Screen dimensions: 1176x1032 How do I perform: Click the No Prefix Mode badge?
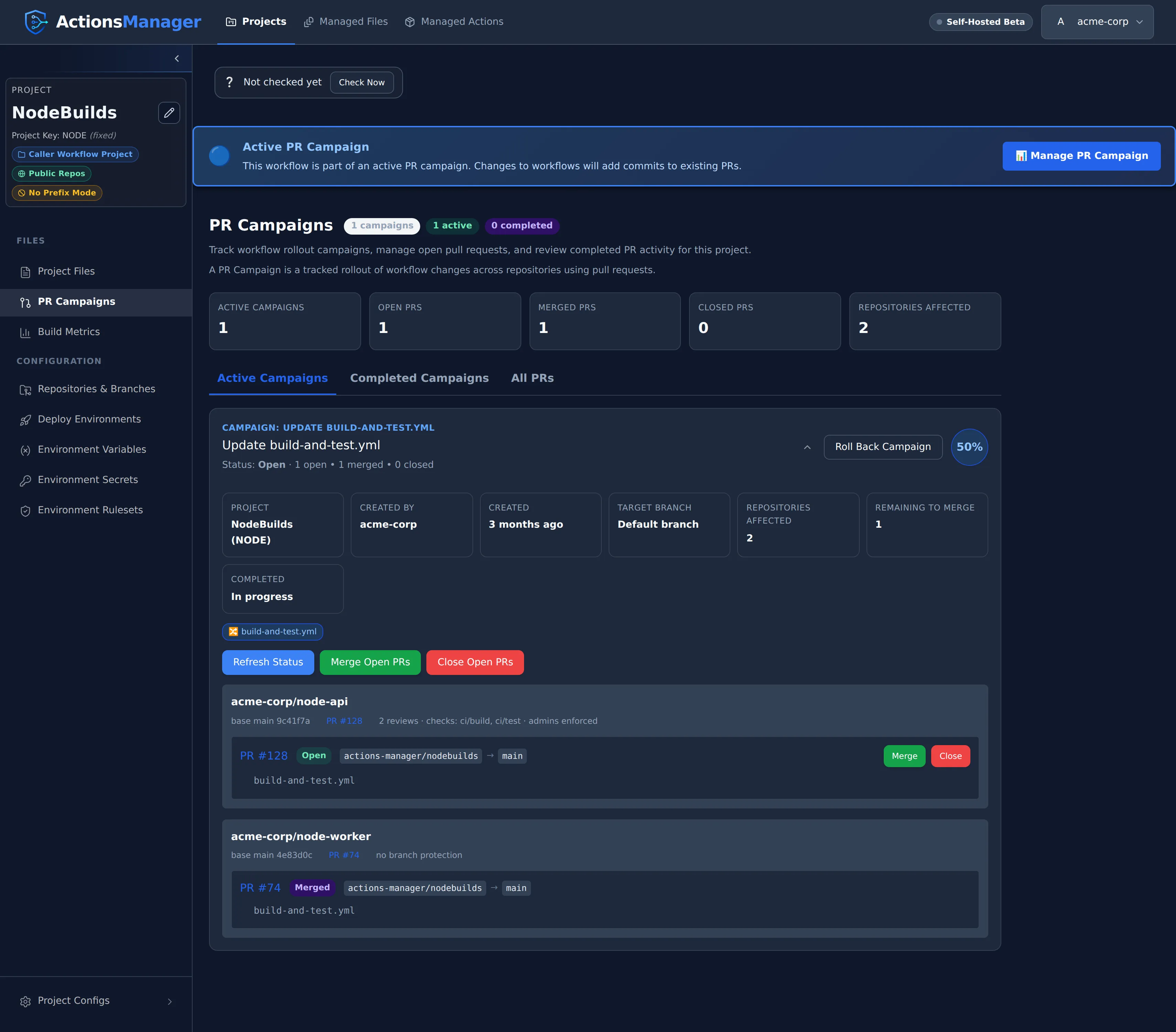tap(57, 193)
